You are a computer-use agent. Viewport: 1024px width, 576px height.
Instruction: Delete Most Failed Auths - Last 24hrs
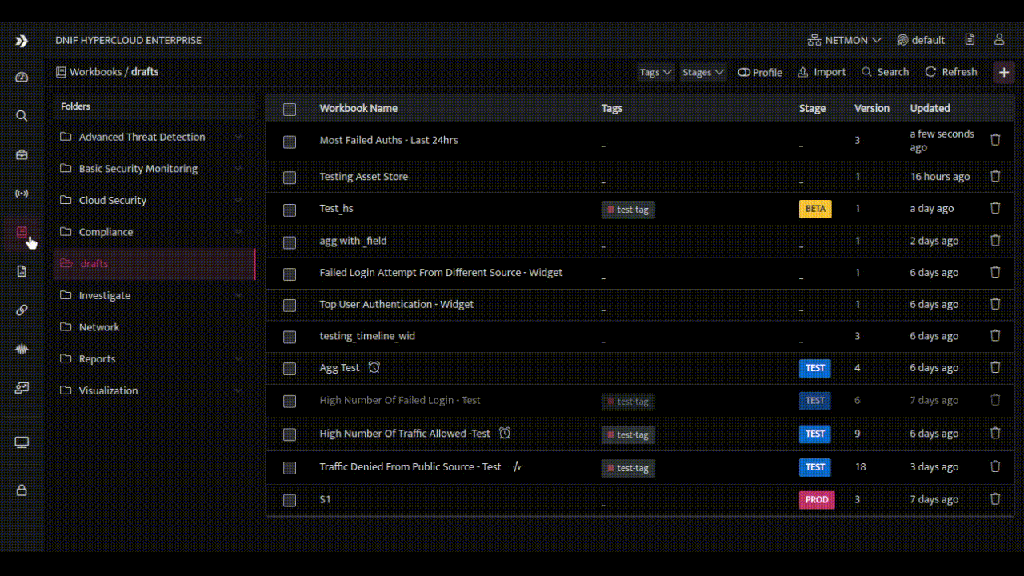coord(995,140)
